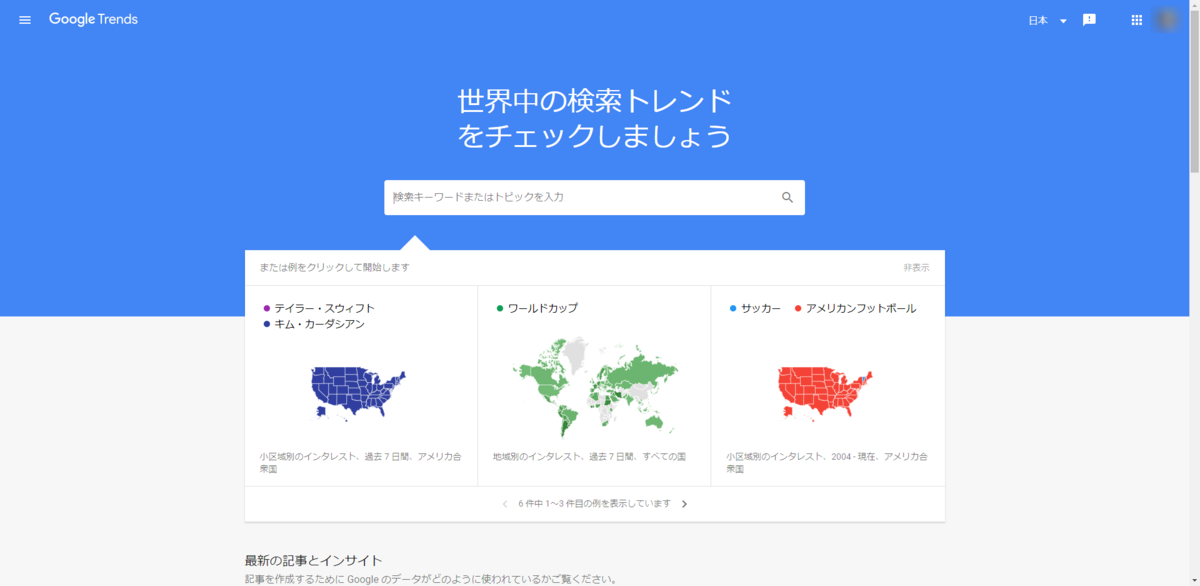Open the green world map example
Image resolution: width=1200 pixels, height=586 pixels.
593,386
